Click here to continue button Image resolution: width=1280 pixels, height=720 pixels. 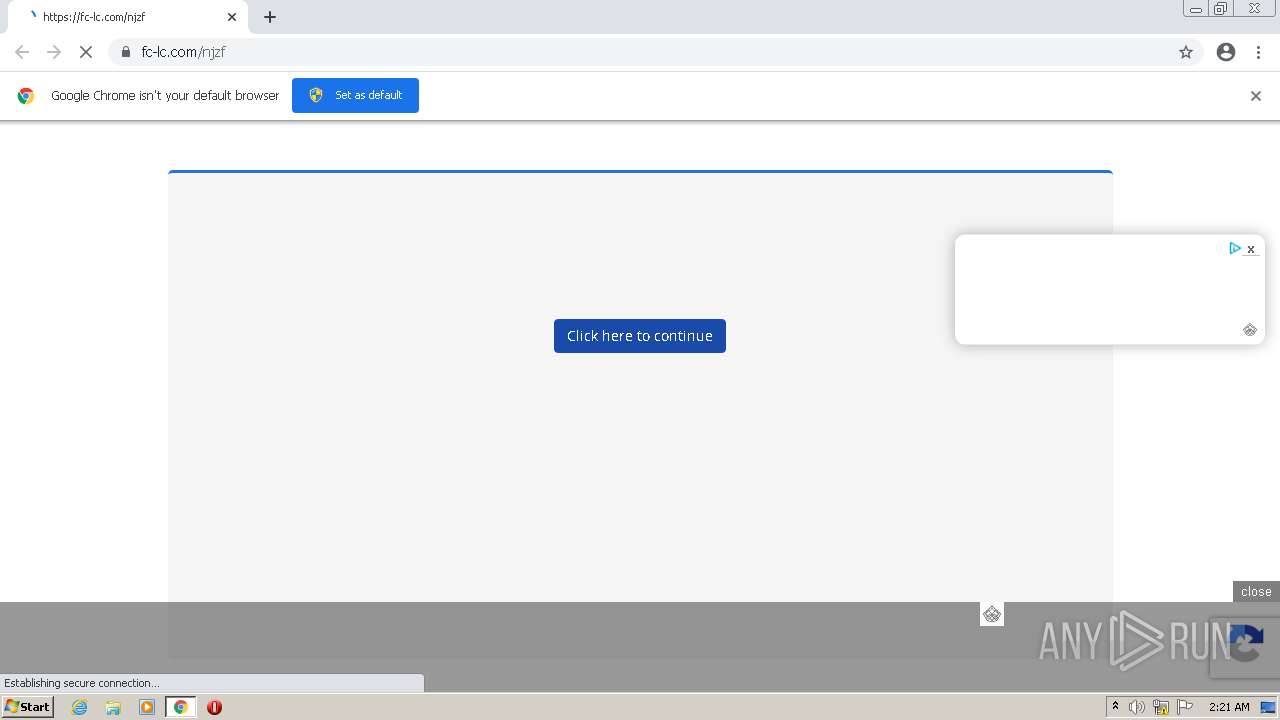coord(640,336)
